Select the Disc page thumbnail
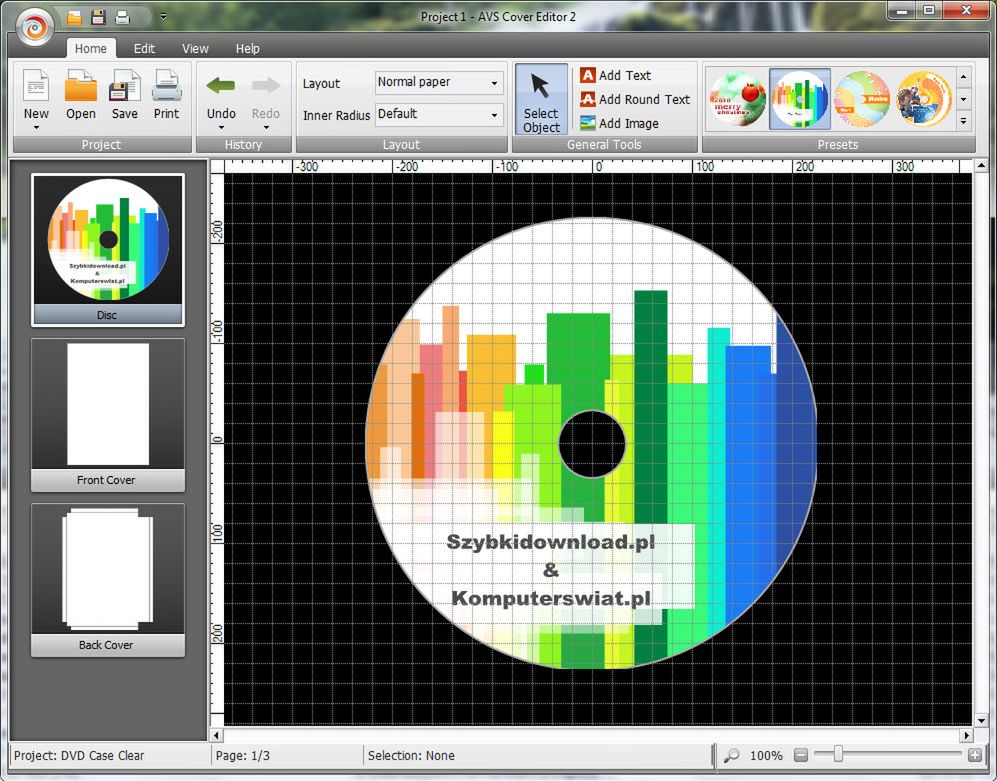This screenshot has height=781, width=997. click(x=107, y=249)
